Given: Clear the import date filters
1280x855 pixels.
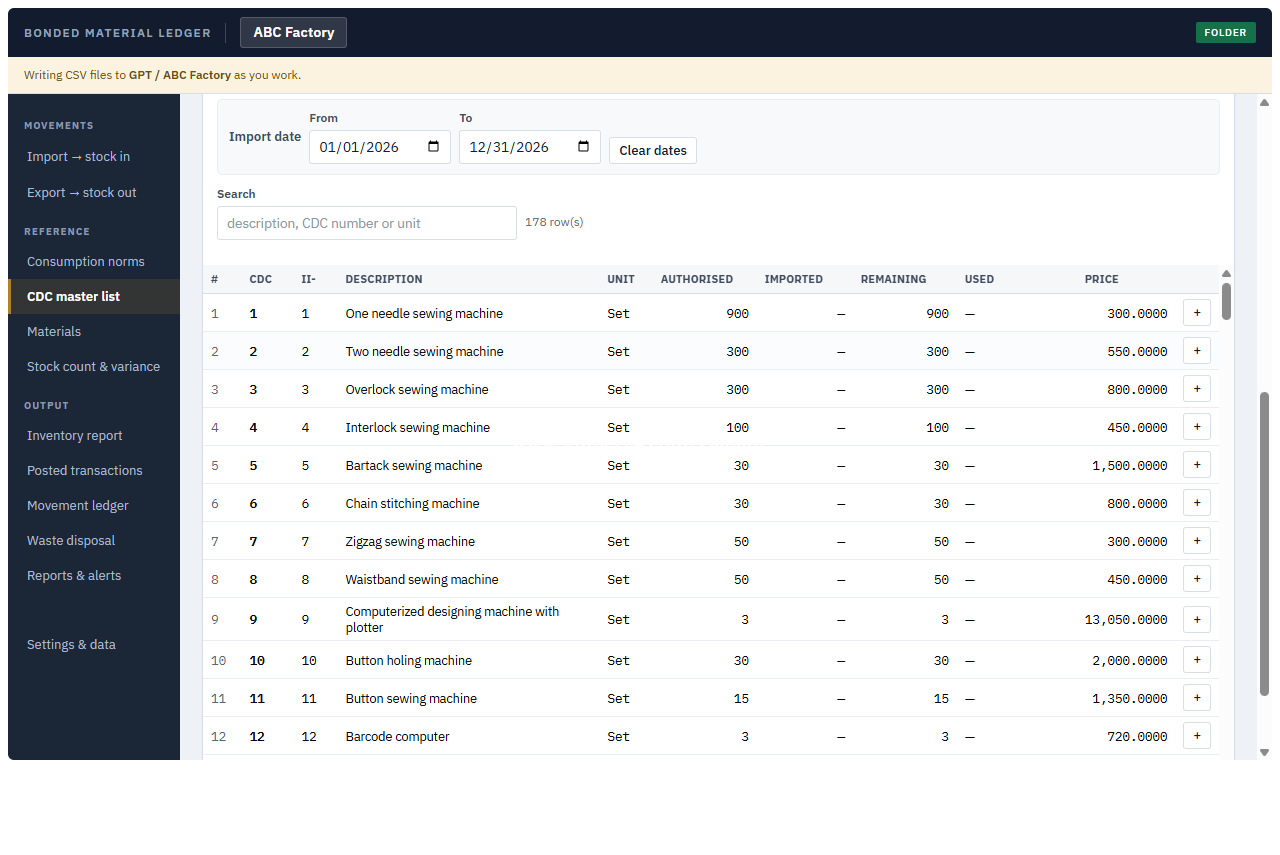Looking at the screenshot, I should pos(653,150).
